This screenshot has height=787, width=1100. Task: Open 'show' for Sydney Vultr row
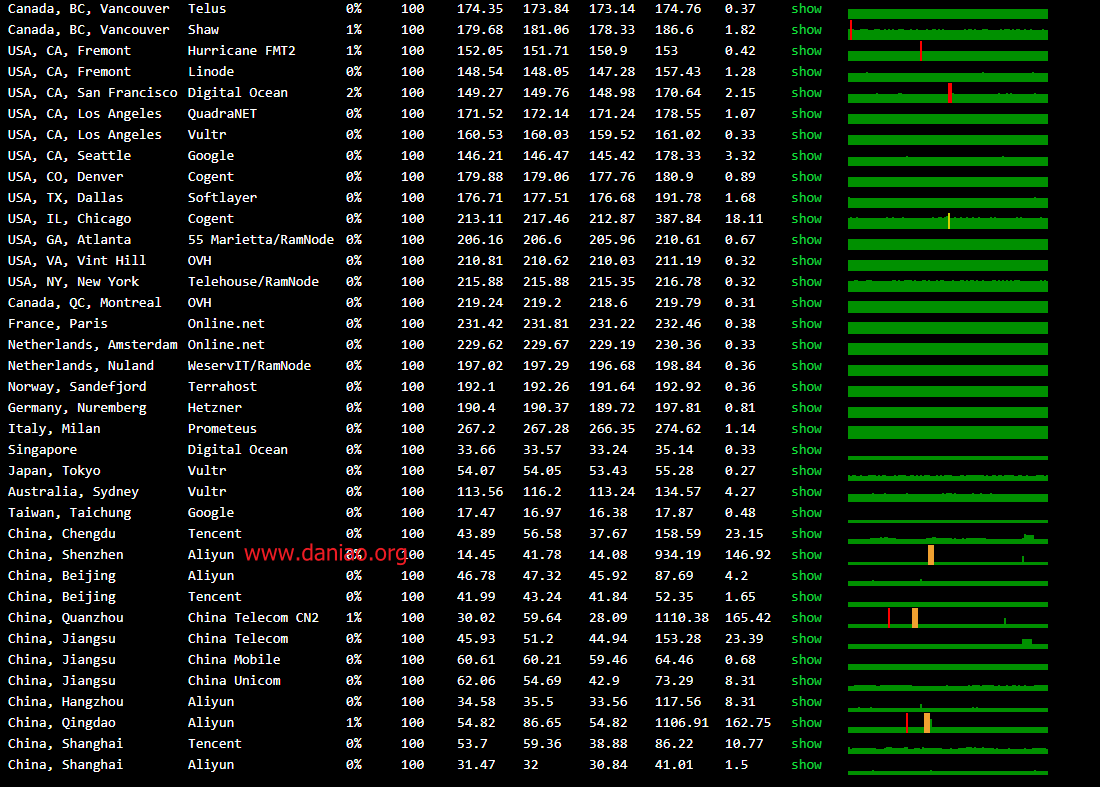point(806,492)
